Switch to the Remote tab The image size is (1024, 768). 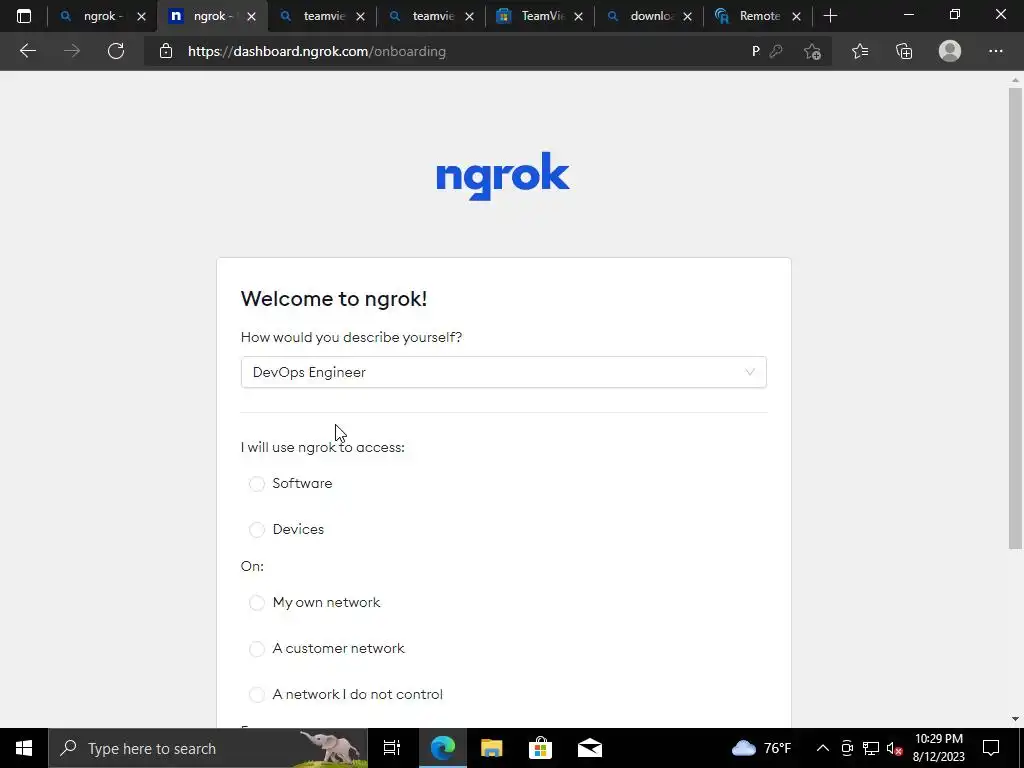758,16
